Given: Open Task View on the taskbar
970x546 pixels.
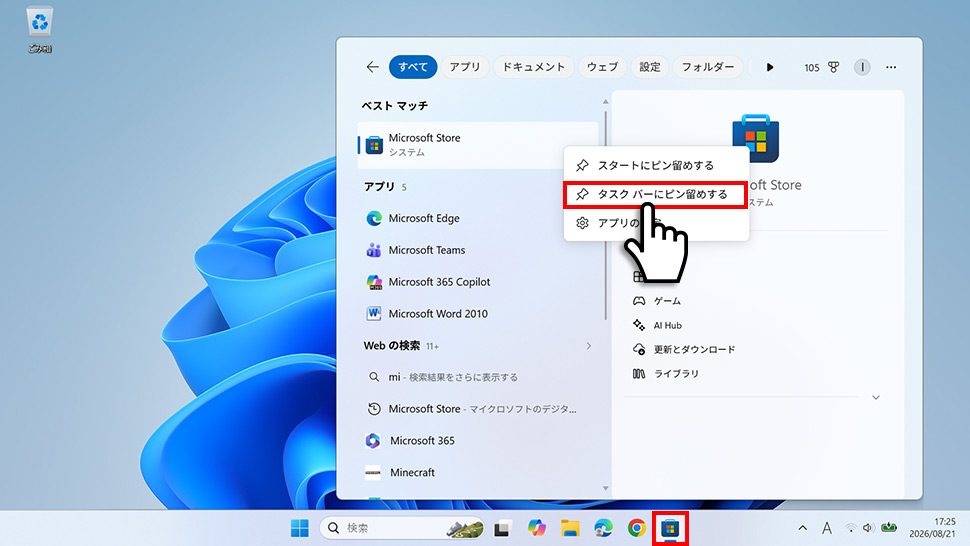Looking at the screenshot, I should [x=502, y=529].
